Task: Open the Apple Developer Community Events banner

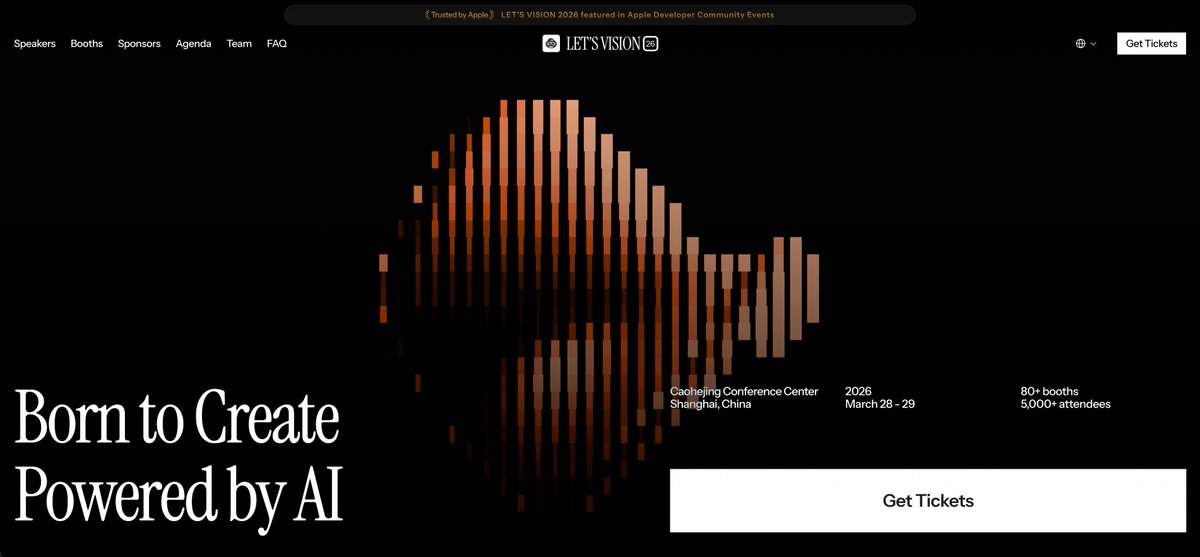Action: click(600, 15)
